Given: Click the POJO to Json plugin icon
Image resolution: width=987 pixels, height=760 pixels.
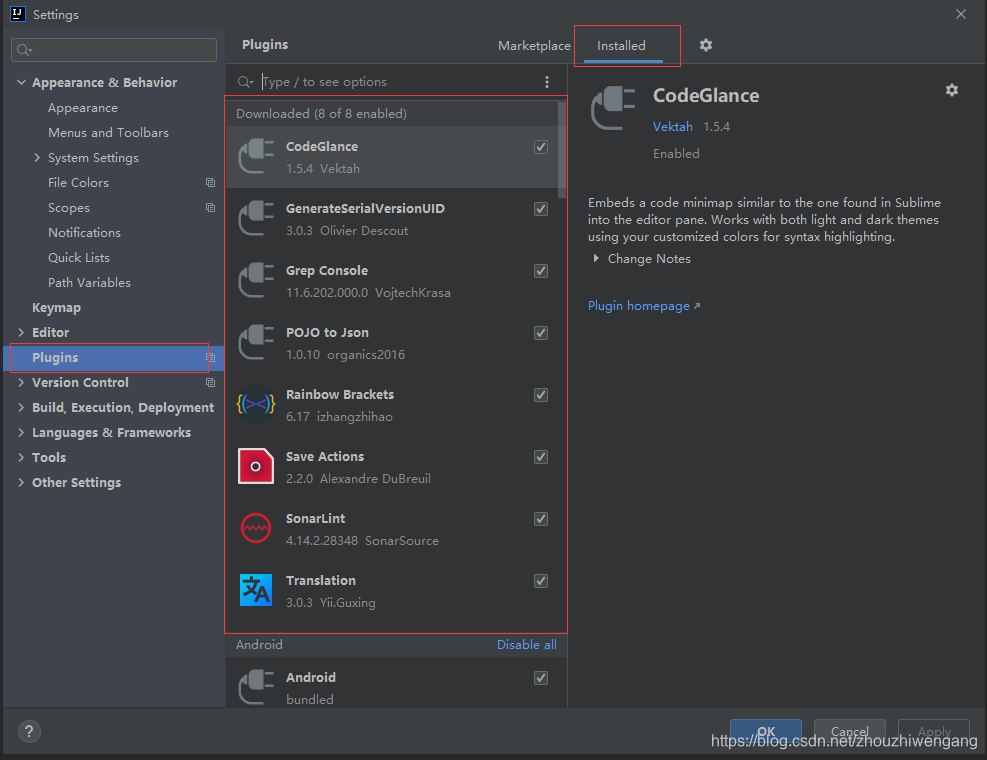Looking at the screenshot, I should 256,343.
